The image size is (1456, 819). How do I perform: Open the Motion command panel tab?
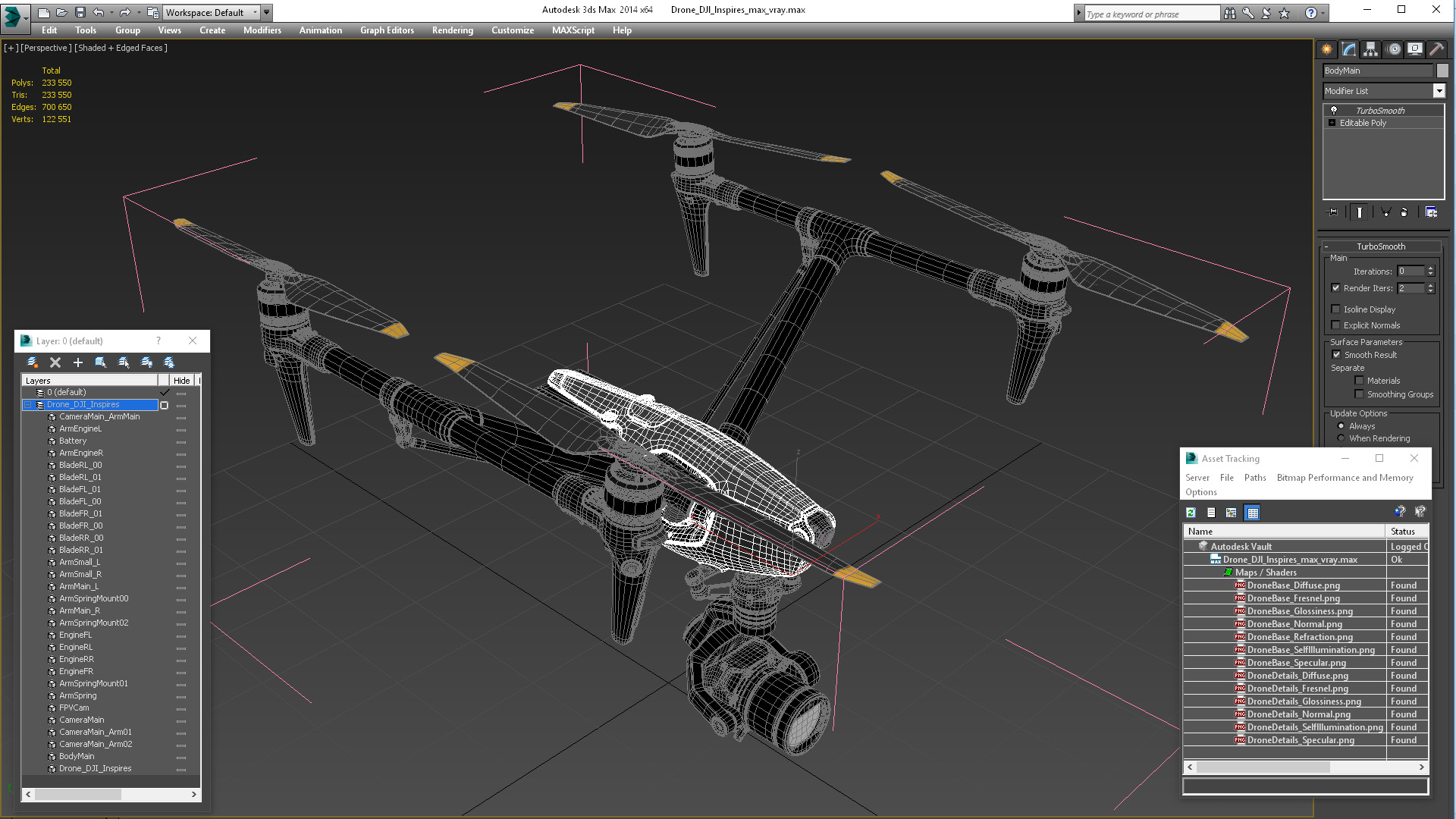1394,49
